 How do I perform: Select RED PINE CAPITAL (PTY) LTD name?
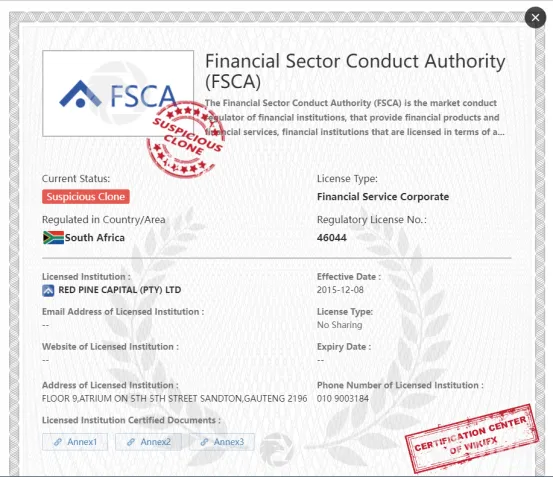click(120, 290)
